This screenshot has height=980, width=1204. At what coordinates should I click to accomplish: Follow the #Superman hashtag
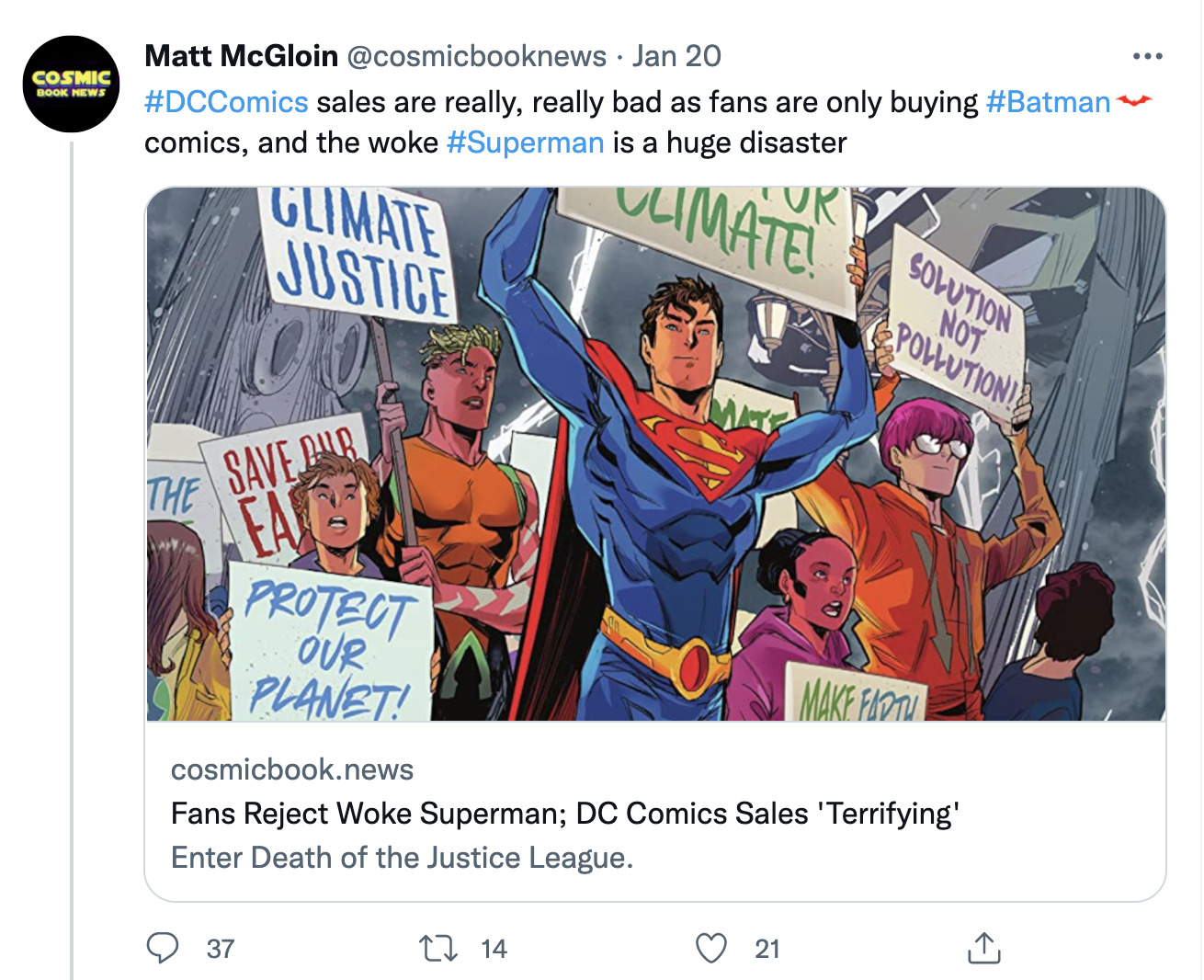[x=525, y=142]
